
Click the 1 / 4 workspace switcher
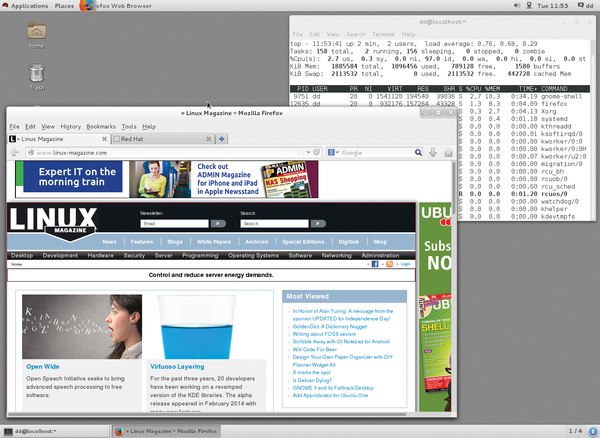pyautogui.click(x=575, y=431)
